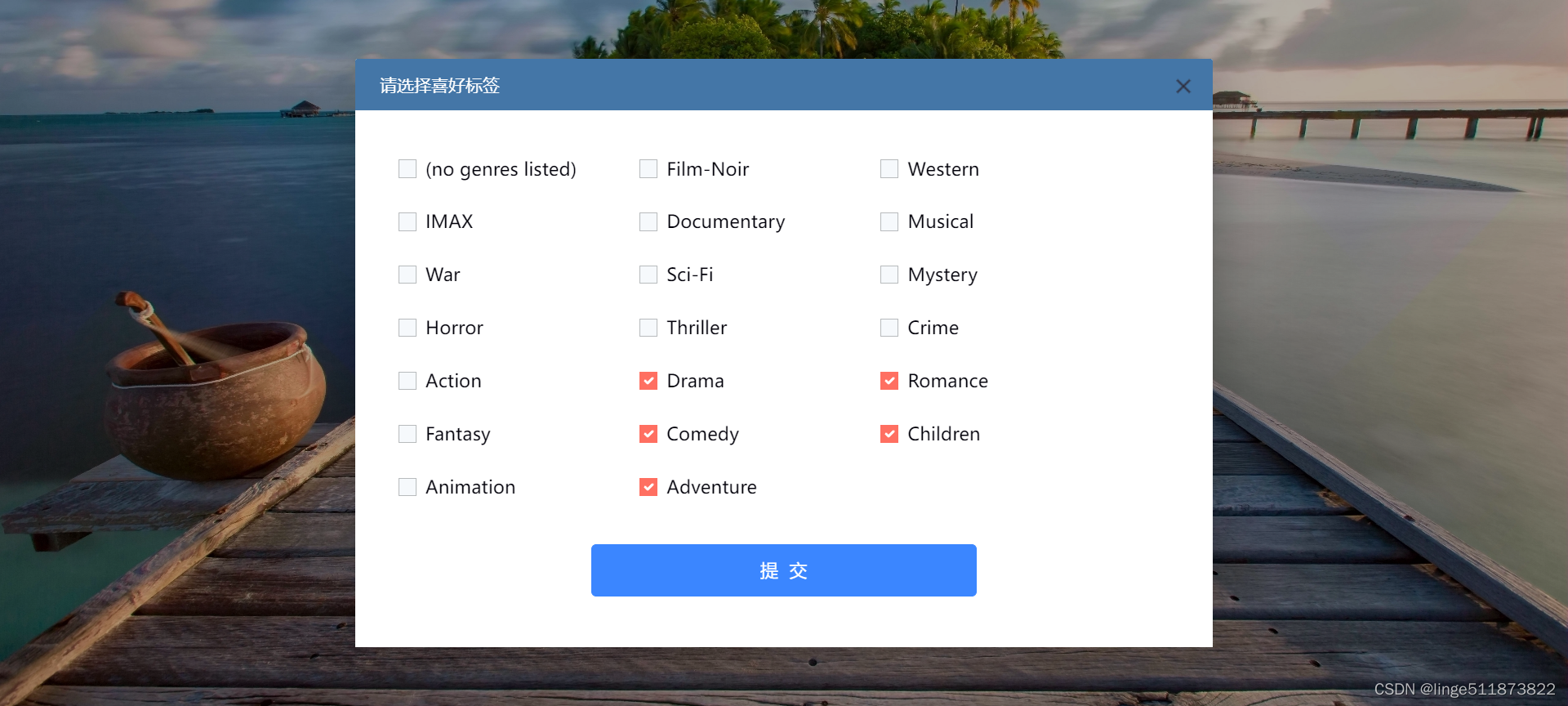The height and width of the screenshot is (706, 1568).
Task: Enable the Sci-Fi genre checkbox
Action: [x=648, y=275]
